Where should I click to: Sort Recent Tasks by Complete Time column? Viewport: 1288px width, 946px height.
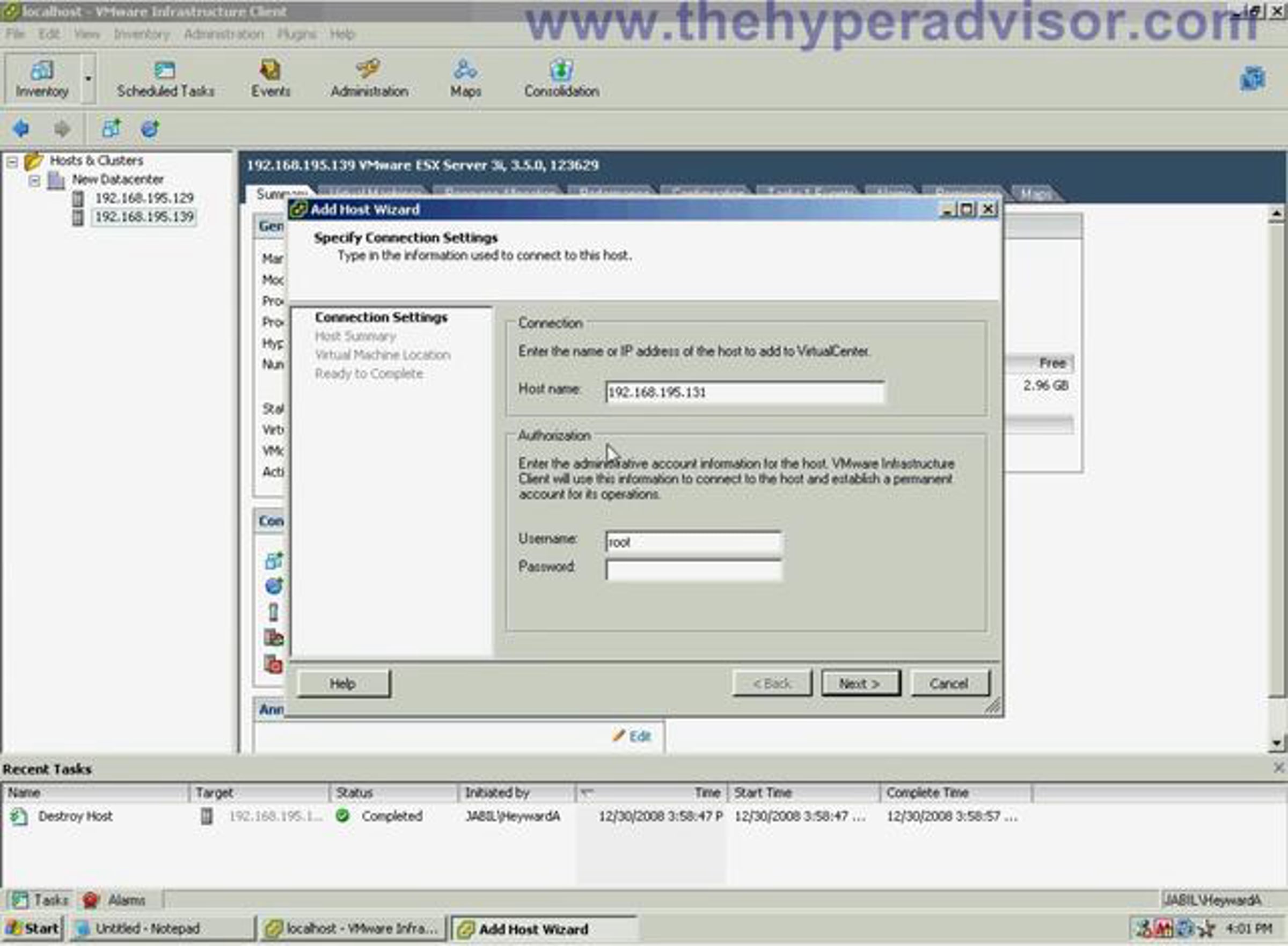point(956,793)
